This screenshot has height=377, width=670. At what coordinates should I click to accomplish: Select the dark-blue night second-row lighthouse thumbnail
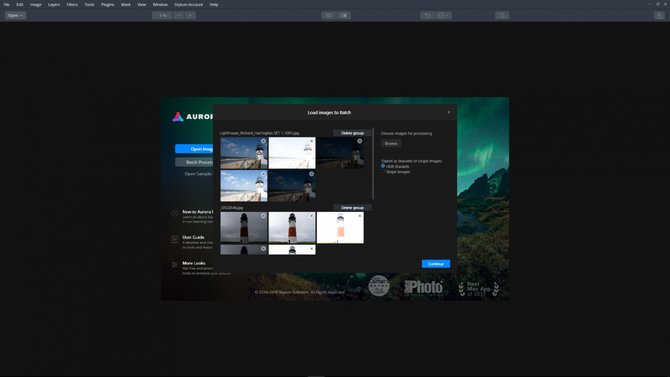click(x=292, y=186)
